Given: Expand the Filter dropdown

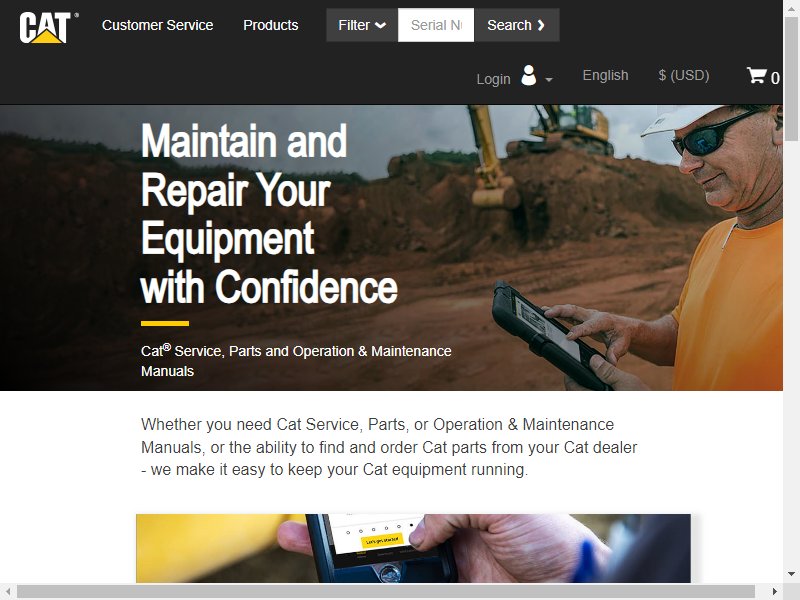Looking at the screenshot, I should [x=362, y=25].
